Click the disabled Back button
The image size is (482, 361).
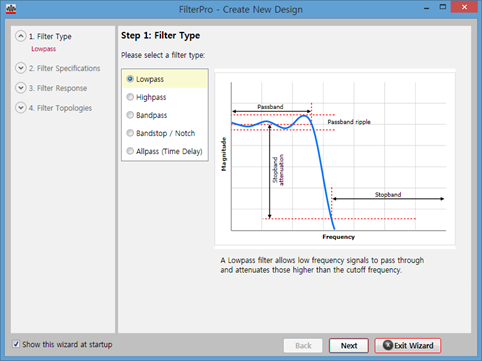(x=303, y=346)
